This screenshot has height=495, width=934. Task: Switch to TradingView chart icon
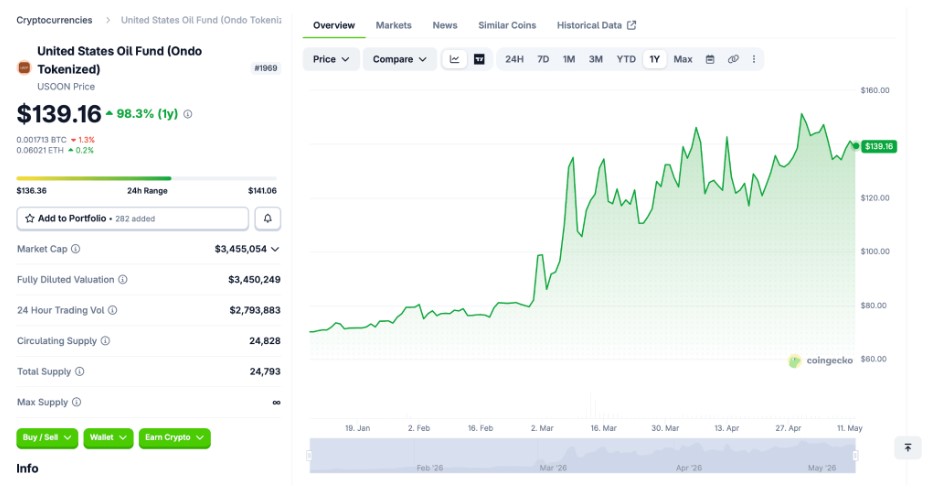[x=479, y=59]
